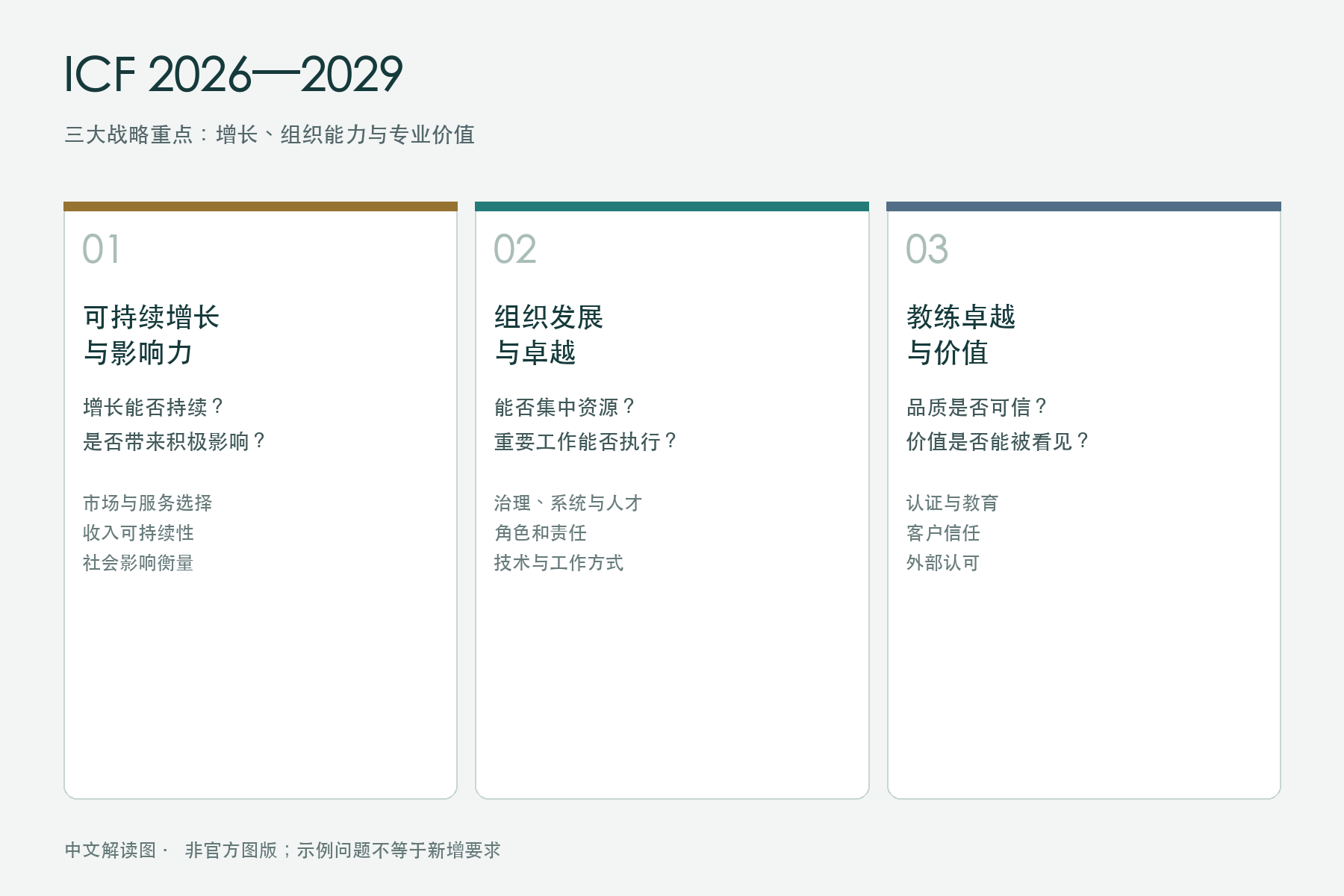The image size is (1344, 896).
Task: Click heading "可持续增长与影响力"
Action: [x=152, y=335]
